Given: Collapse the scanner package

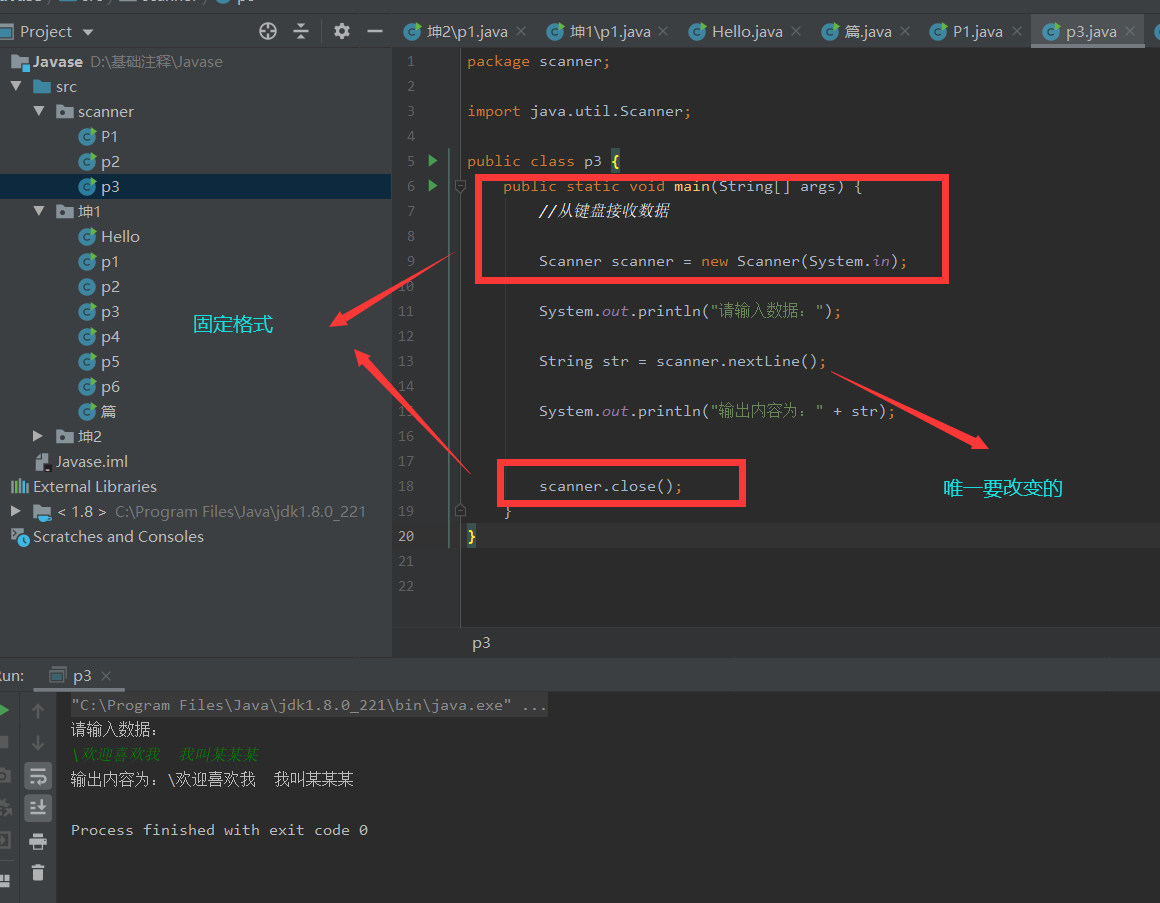Looking at the screenshot, I should point(39,112).
